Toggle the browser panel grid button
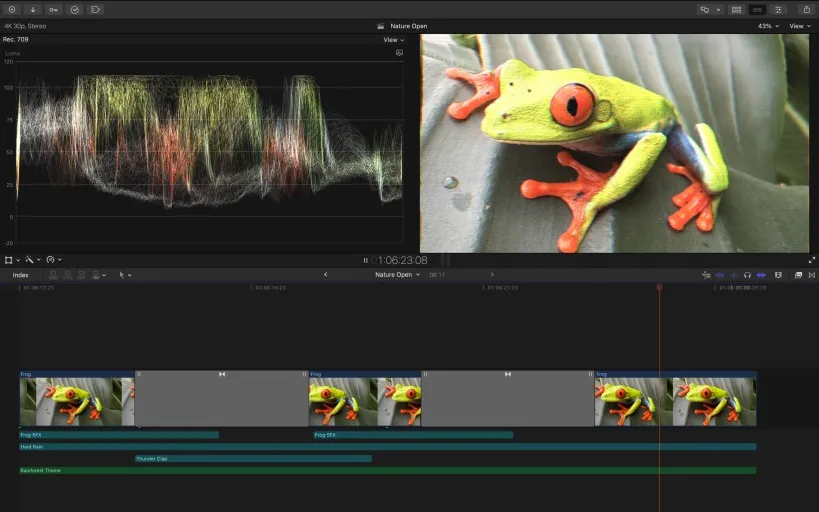Screen dimensions: 819x512 (x=736, y=9)
